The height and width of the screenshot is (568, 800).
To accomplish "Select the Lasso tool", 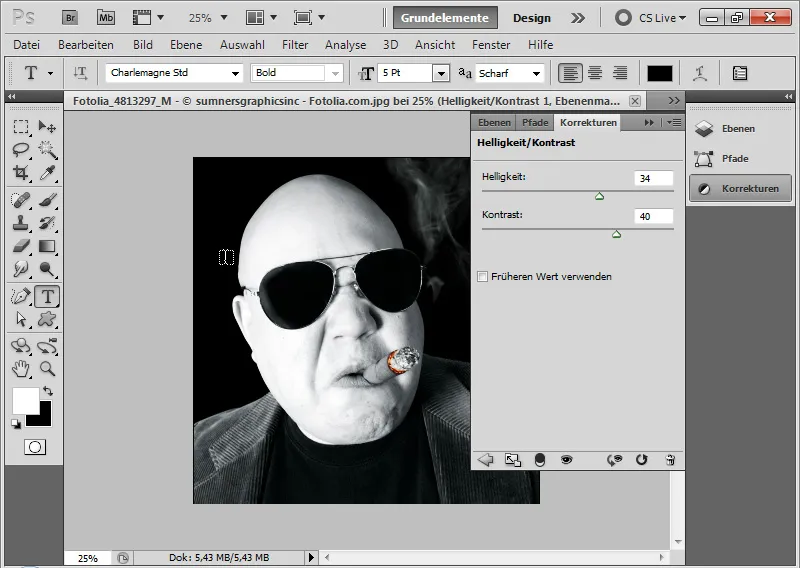I will (x=21, y=150).
